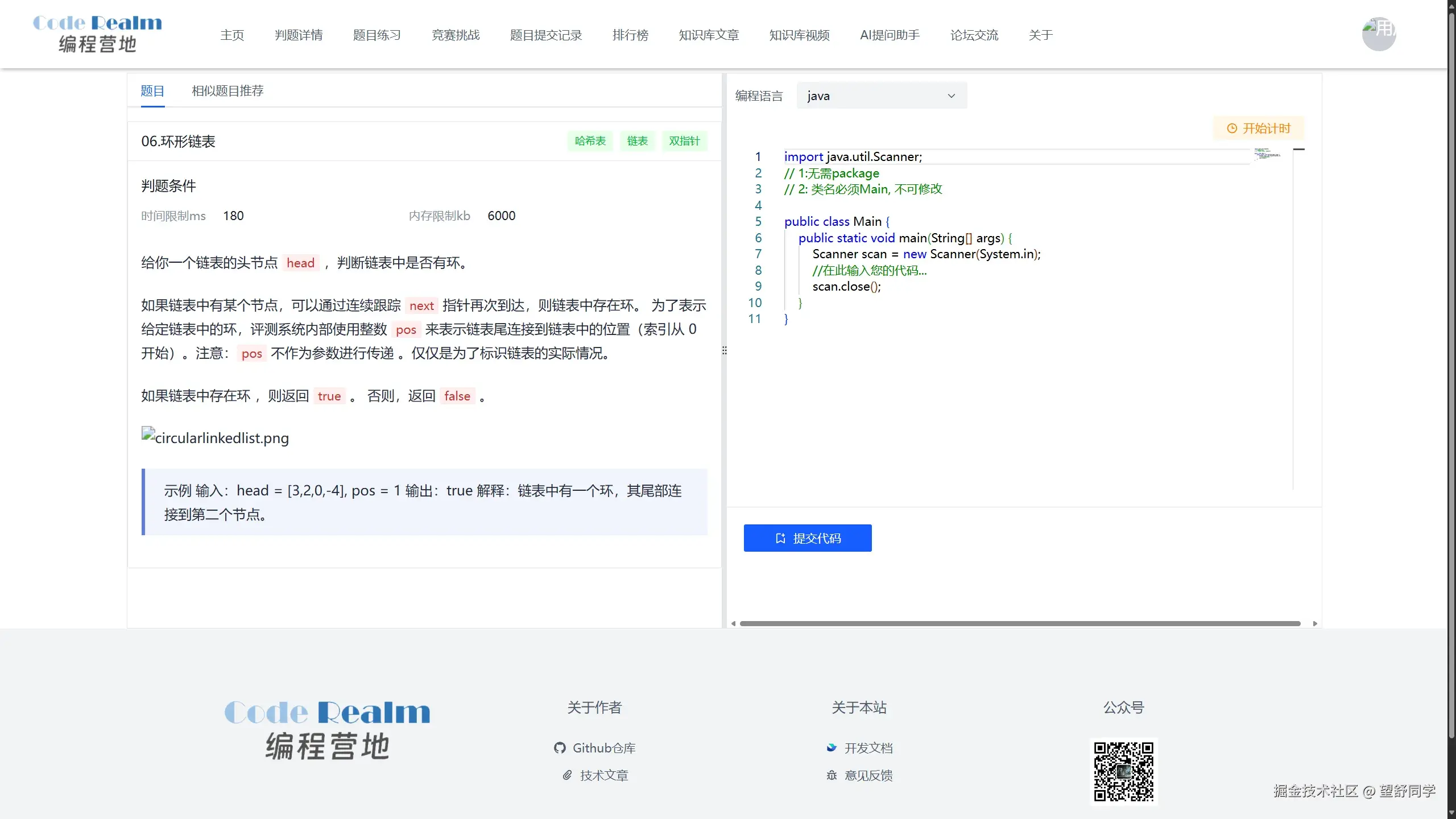This screenshot has width=1456, height=819.
Task: Switch to the 相似题目推荐 tab
Action: [227, 90]
